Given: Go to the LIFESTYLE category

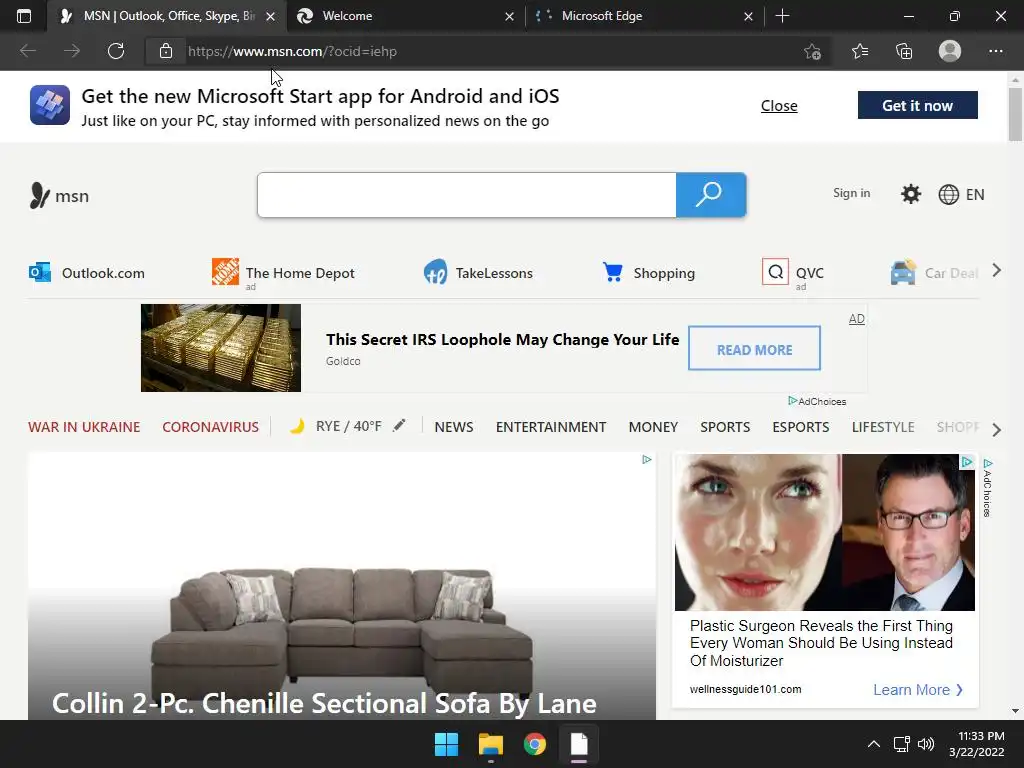Looking at the screenshot, I should (x=883, y=427).
